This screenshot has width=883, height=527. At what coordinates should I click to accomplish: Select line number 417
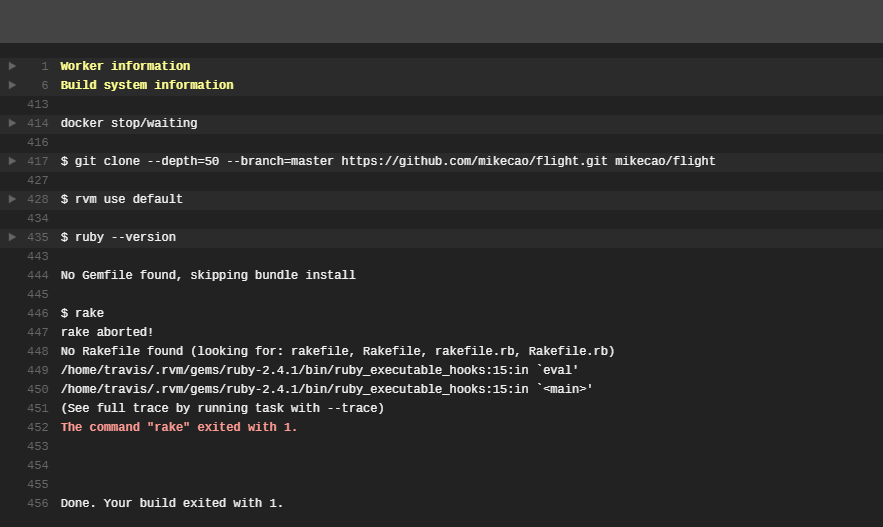[x=38, y=162]
